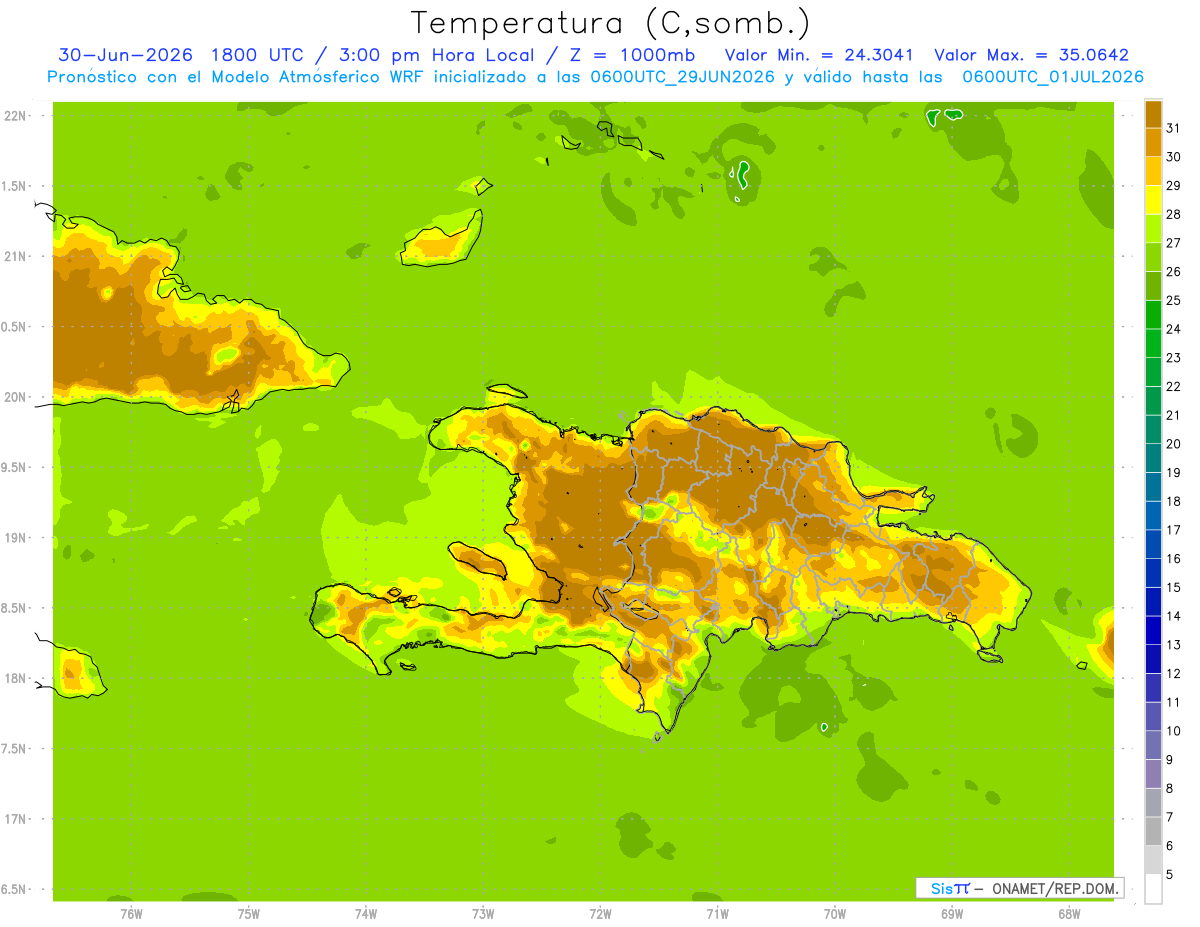This screenshot has height=927, width=1200.
Task: Click the "8.5N" latitude tick label
Action: pos(15,608)
